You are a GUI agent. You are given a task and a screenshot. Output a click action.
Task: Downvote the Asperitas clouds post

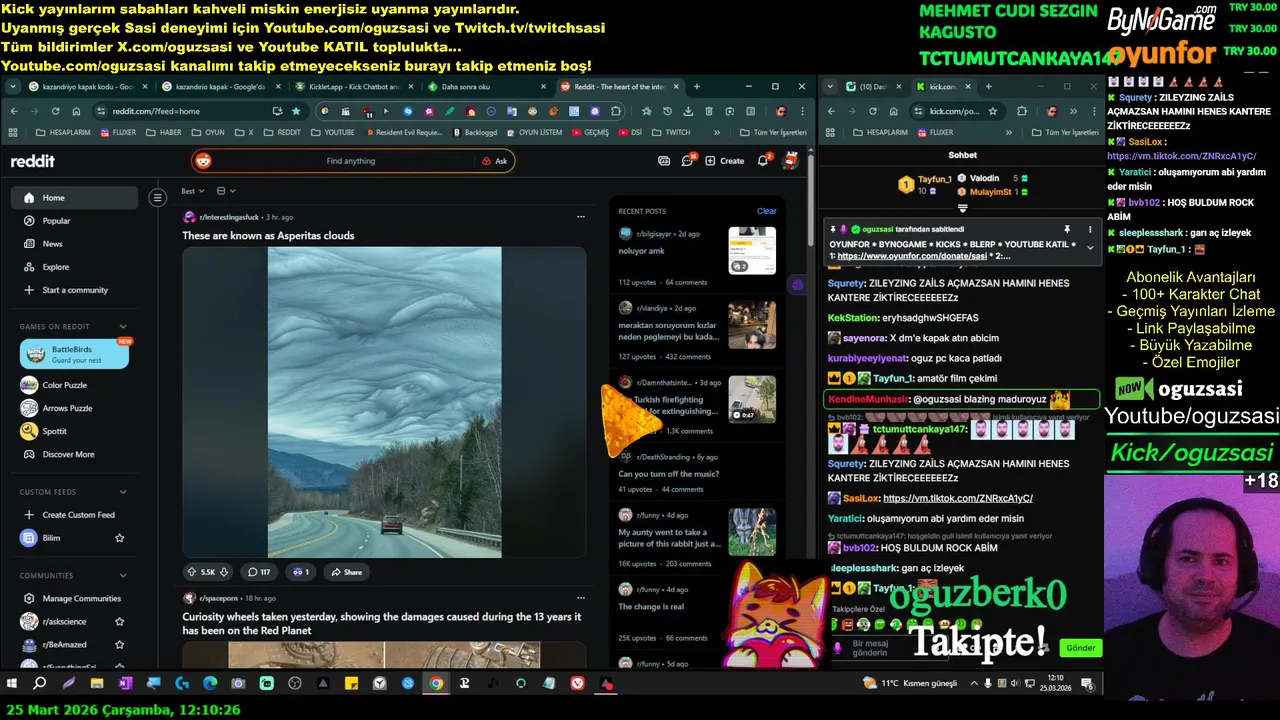click(x=224, y=572)
